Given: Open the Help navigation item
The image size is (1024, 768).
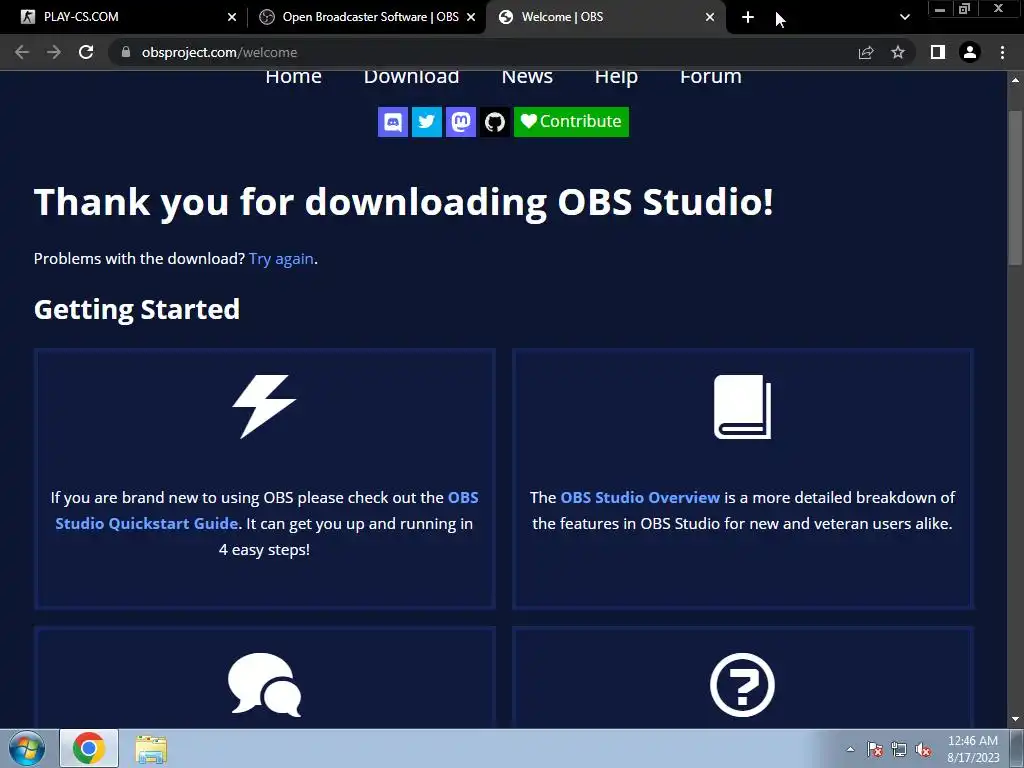Looking at the screenshot, I should [616, 77].
